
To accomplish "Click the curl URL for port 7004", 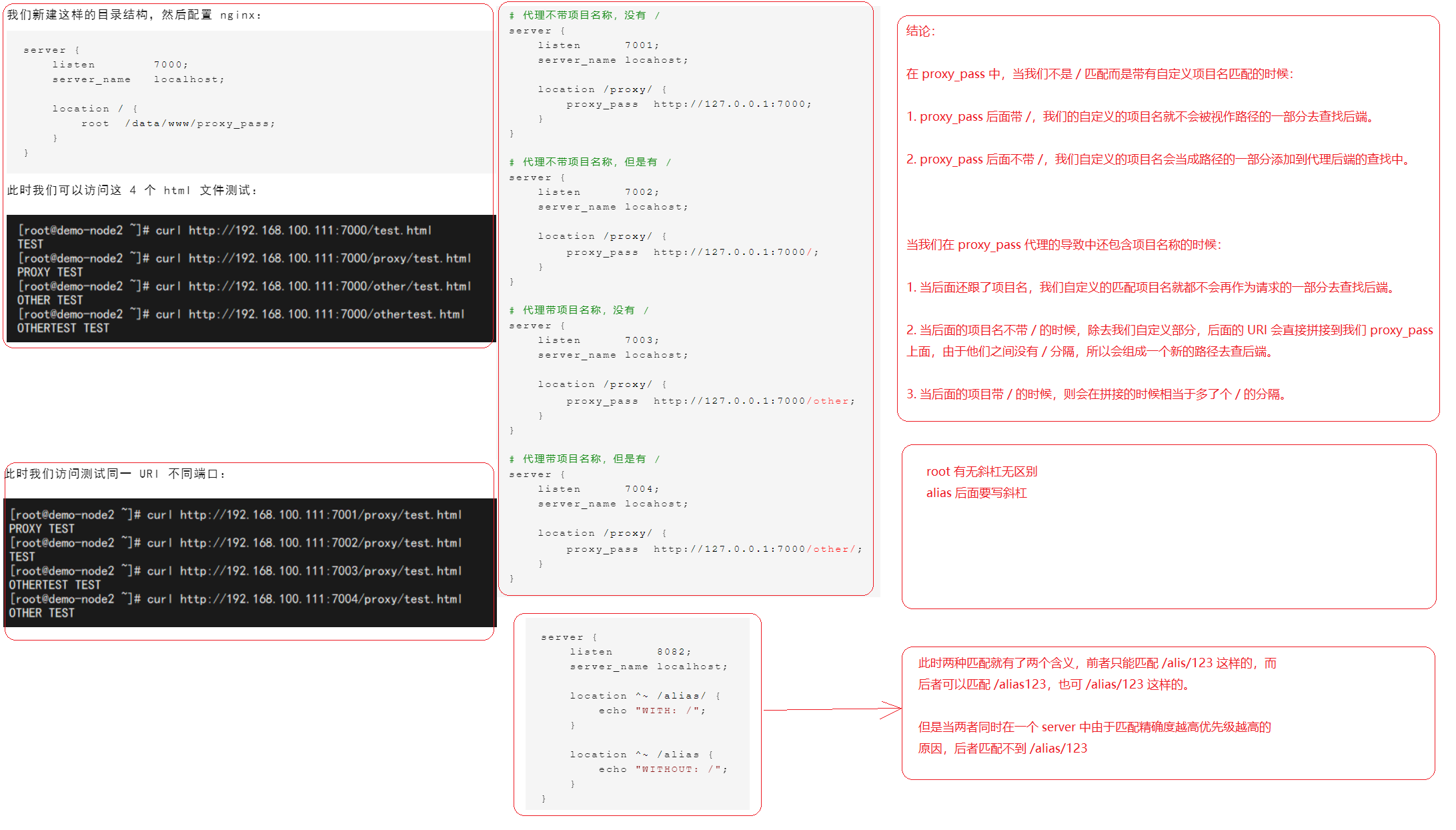I will pos(321,599).
